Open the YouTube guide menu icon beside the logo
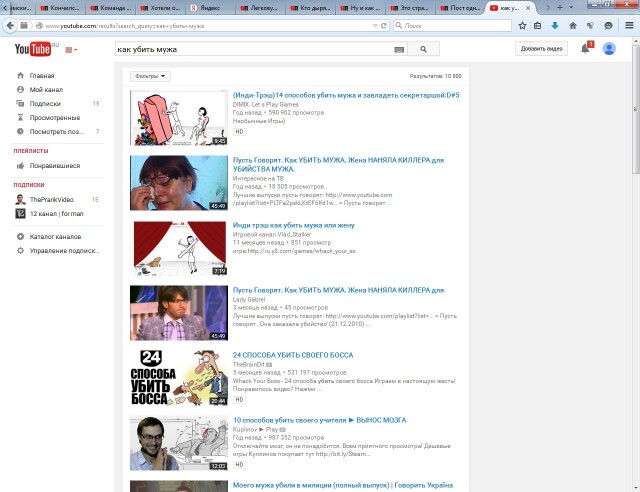This screenshot has height=492, width=640. pos(71,50)
